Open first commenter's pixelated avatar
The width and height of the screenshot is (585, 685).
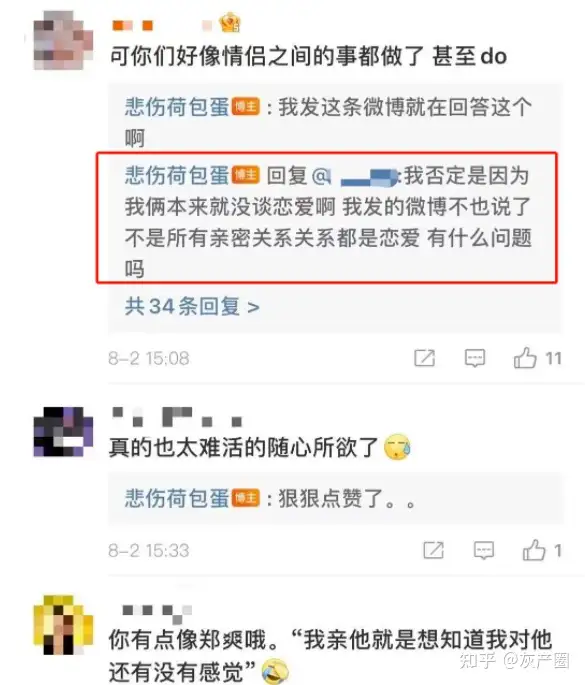click(x=64, y=40)
